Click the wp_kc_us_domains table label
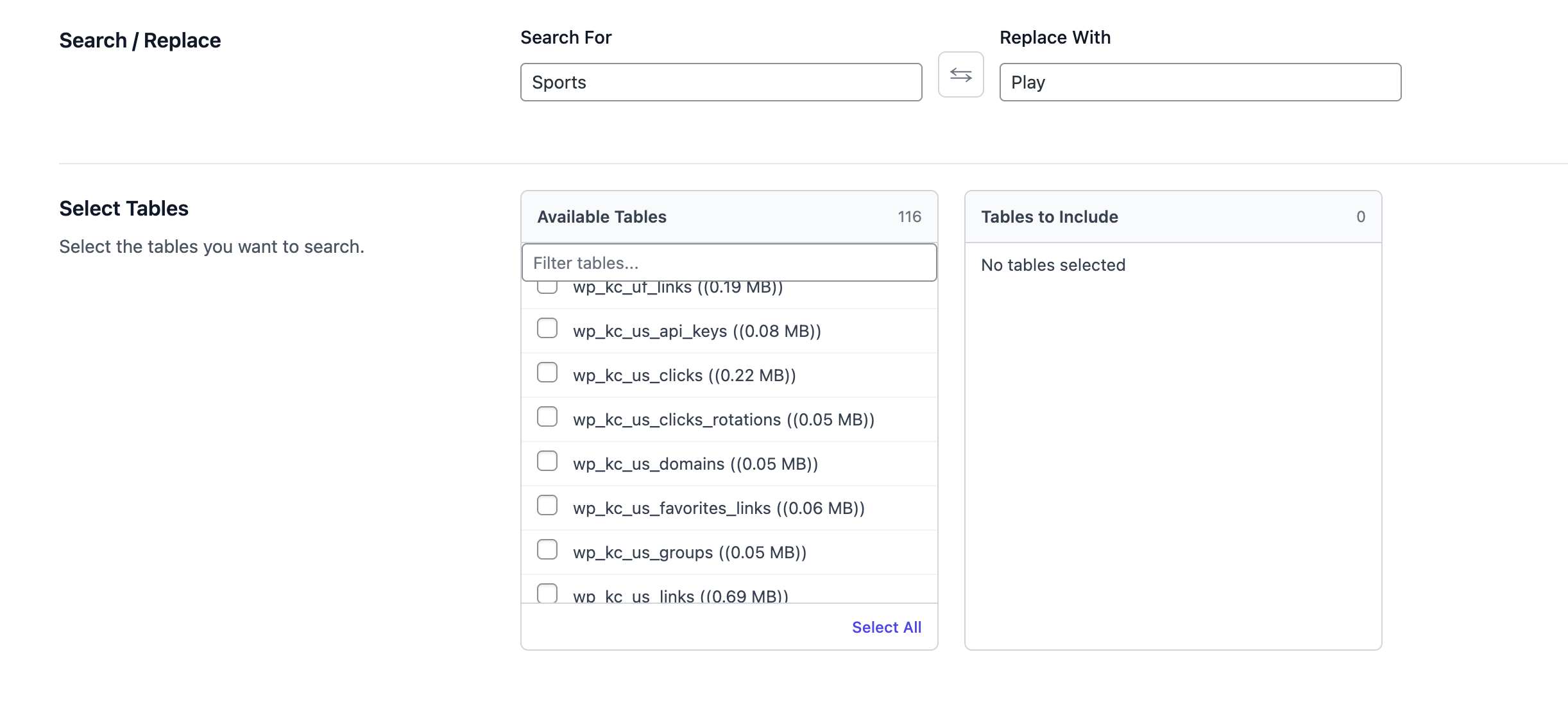The image size is (1568, 702). click(695, 464)
